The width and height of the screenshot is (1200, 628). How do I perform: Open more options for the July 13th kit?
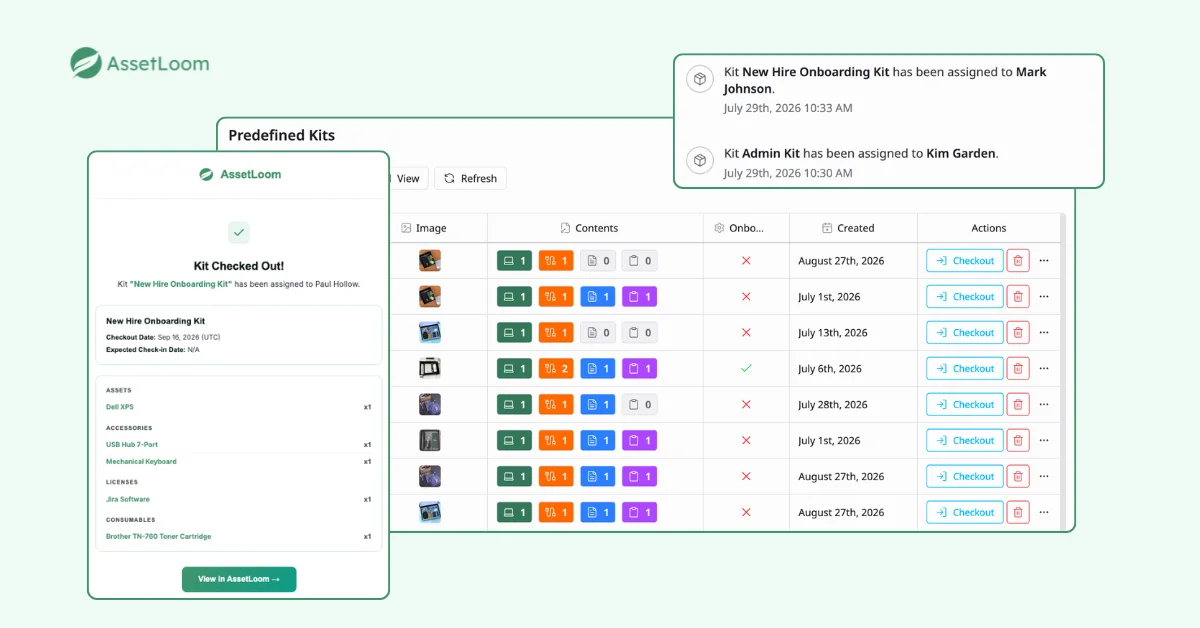point(1044,332)
